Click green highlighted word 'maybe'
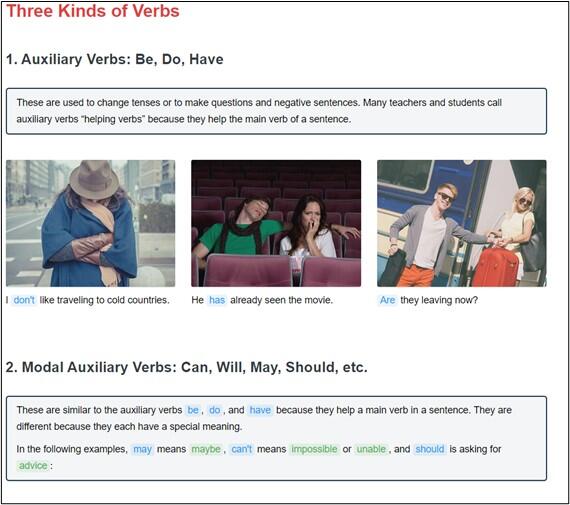 pyautogui.click(x=206, y=449)
